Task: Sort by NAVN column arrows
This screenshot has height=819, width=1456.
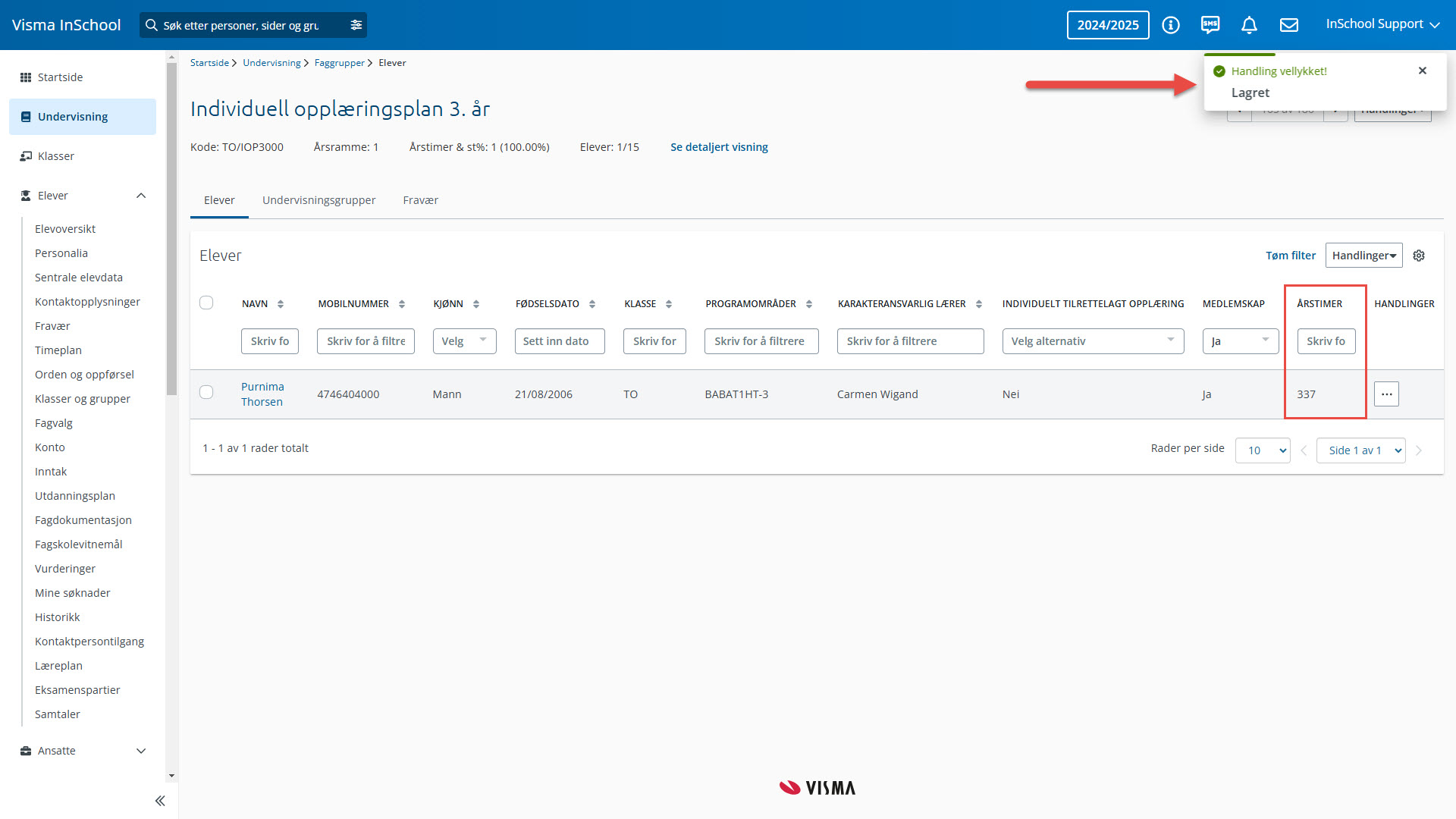Action: [x=281, y=304]
